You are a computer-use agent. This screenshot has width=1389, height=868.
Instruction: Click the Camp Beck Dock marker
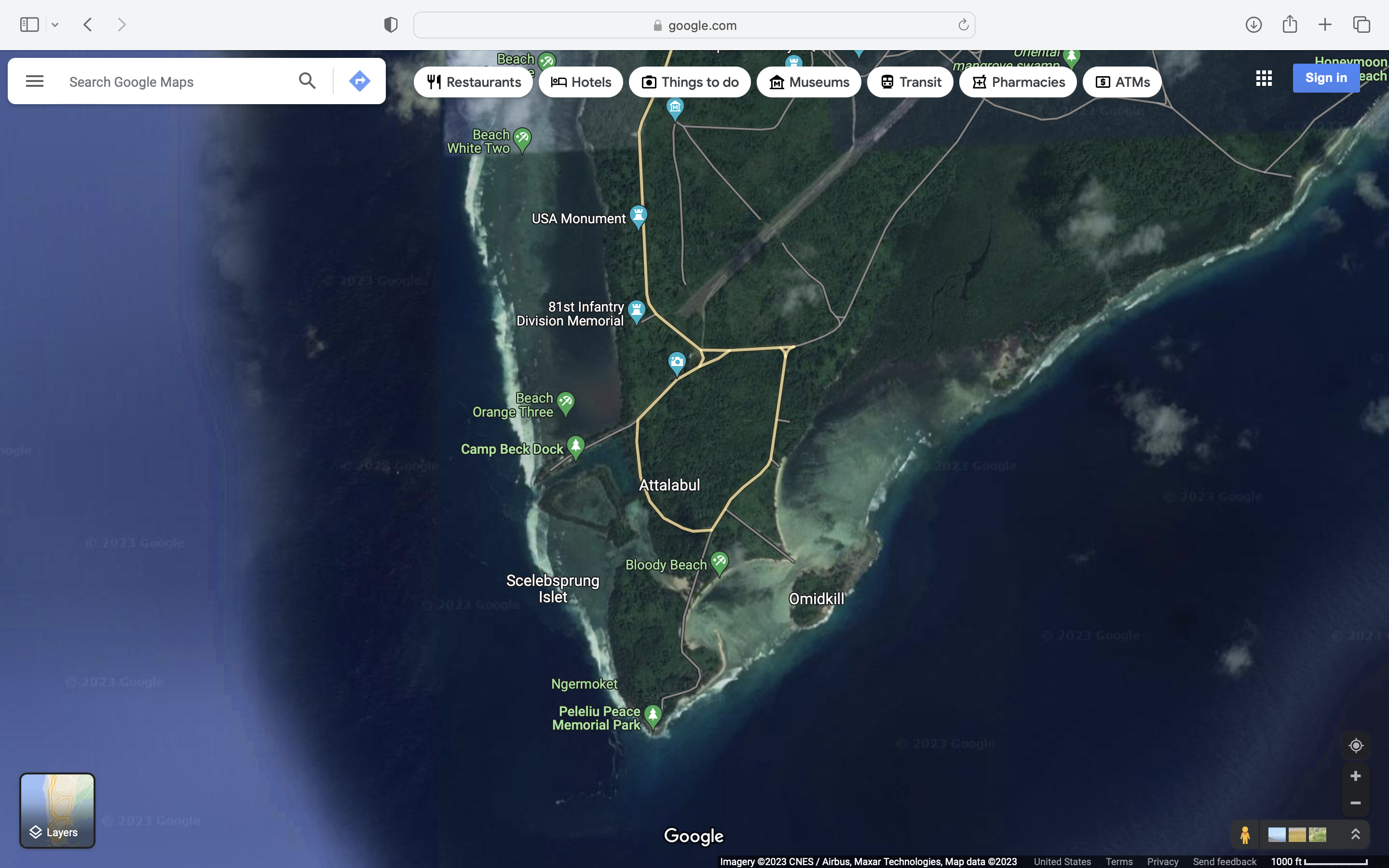tap(575, 447)
